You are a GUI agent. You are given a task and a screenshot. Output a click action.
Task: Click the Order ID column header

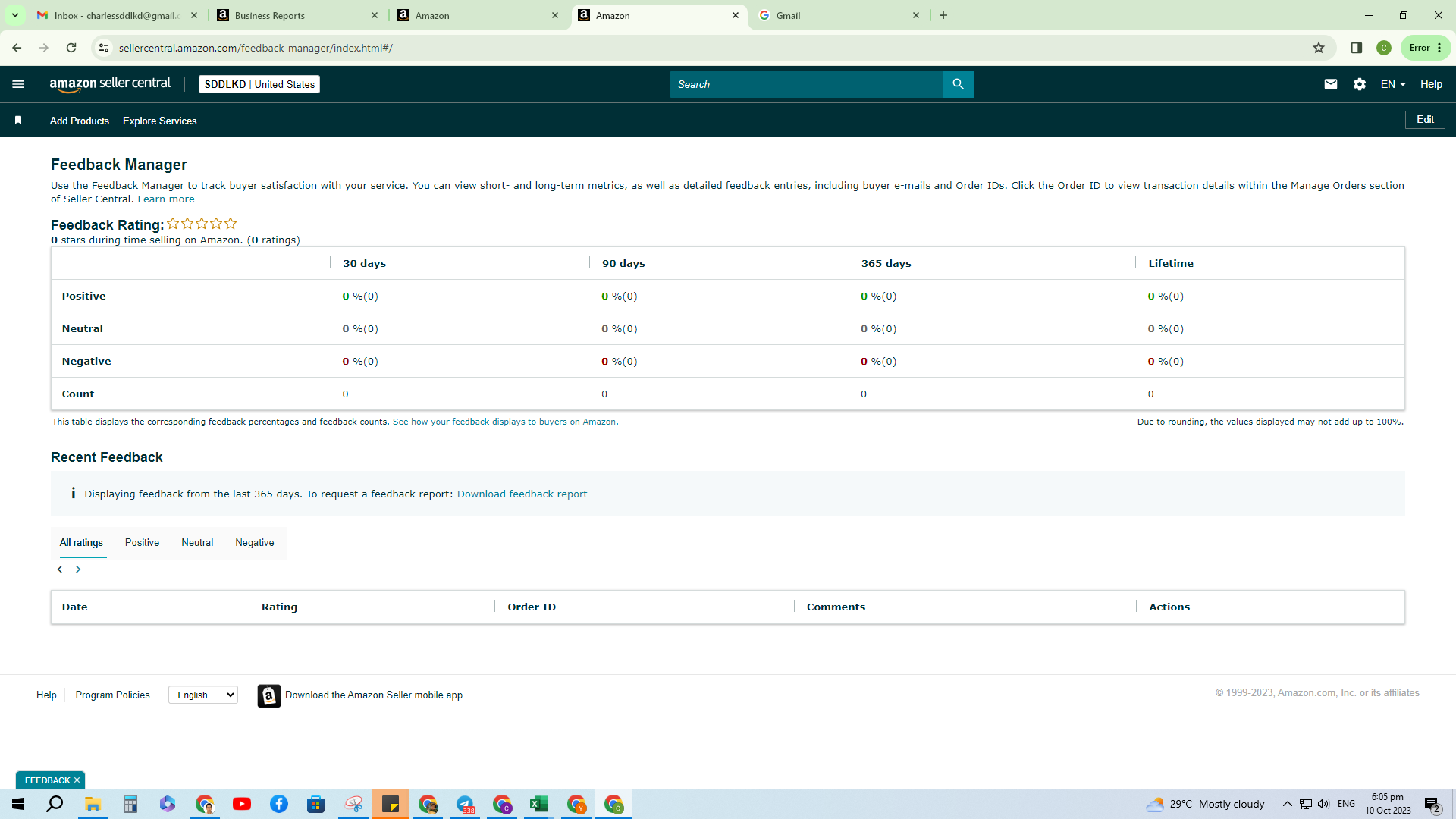coord(532,607)
